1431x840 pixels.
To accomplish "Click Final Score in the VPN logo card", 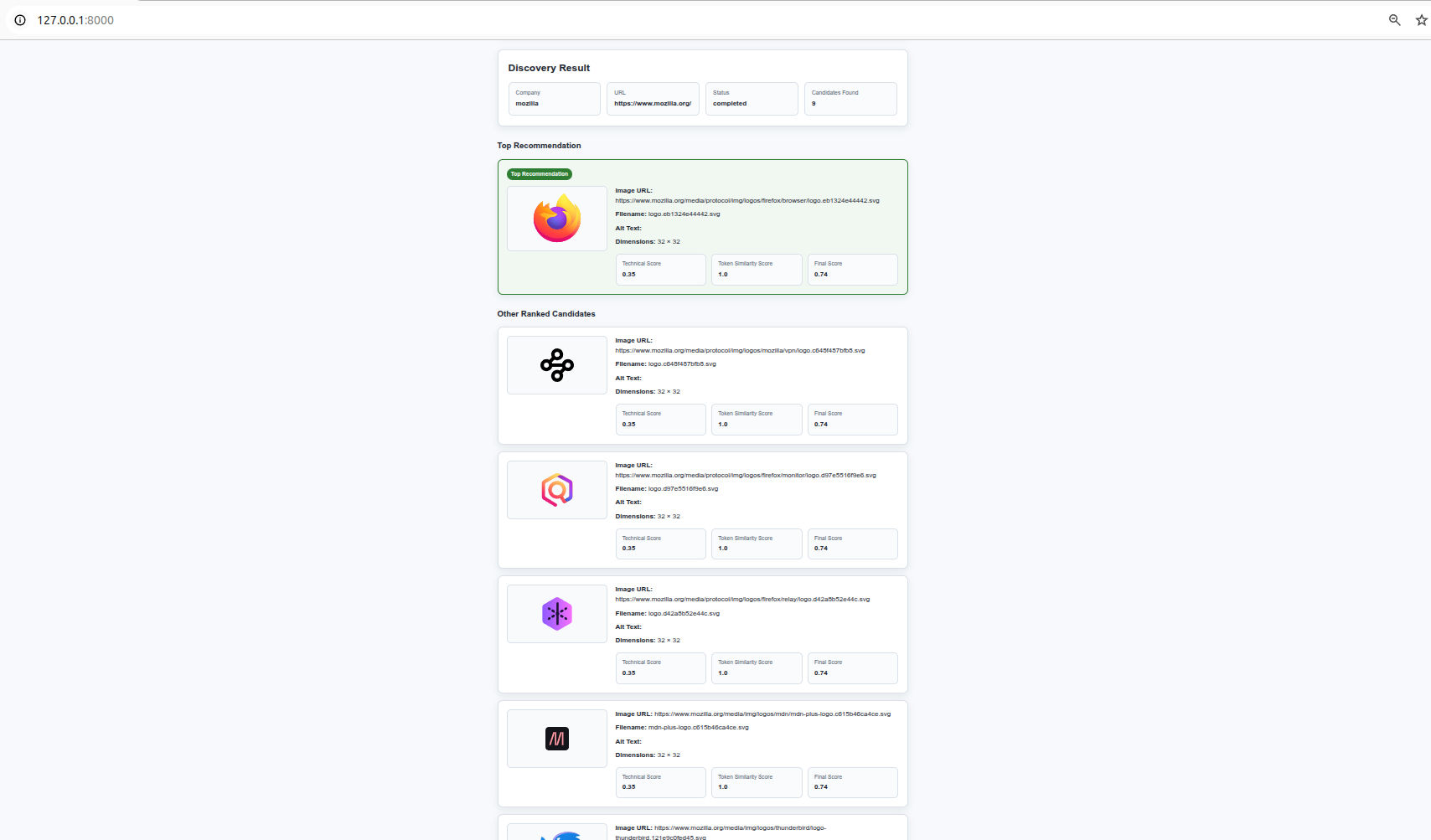I will coord(853,420).
